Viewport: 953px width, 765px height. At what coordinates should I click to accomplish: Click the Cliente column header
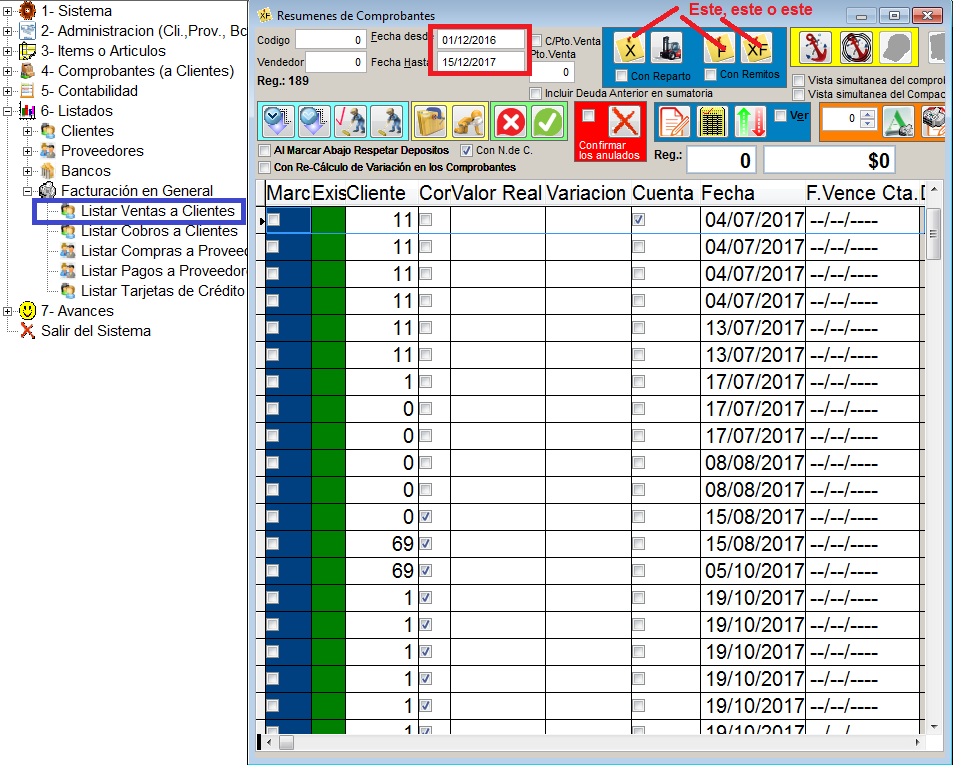[x=382, y=193]
